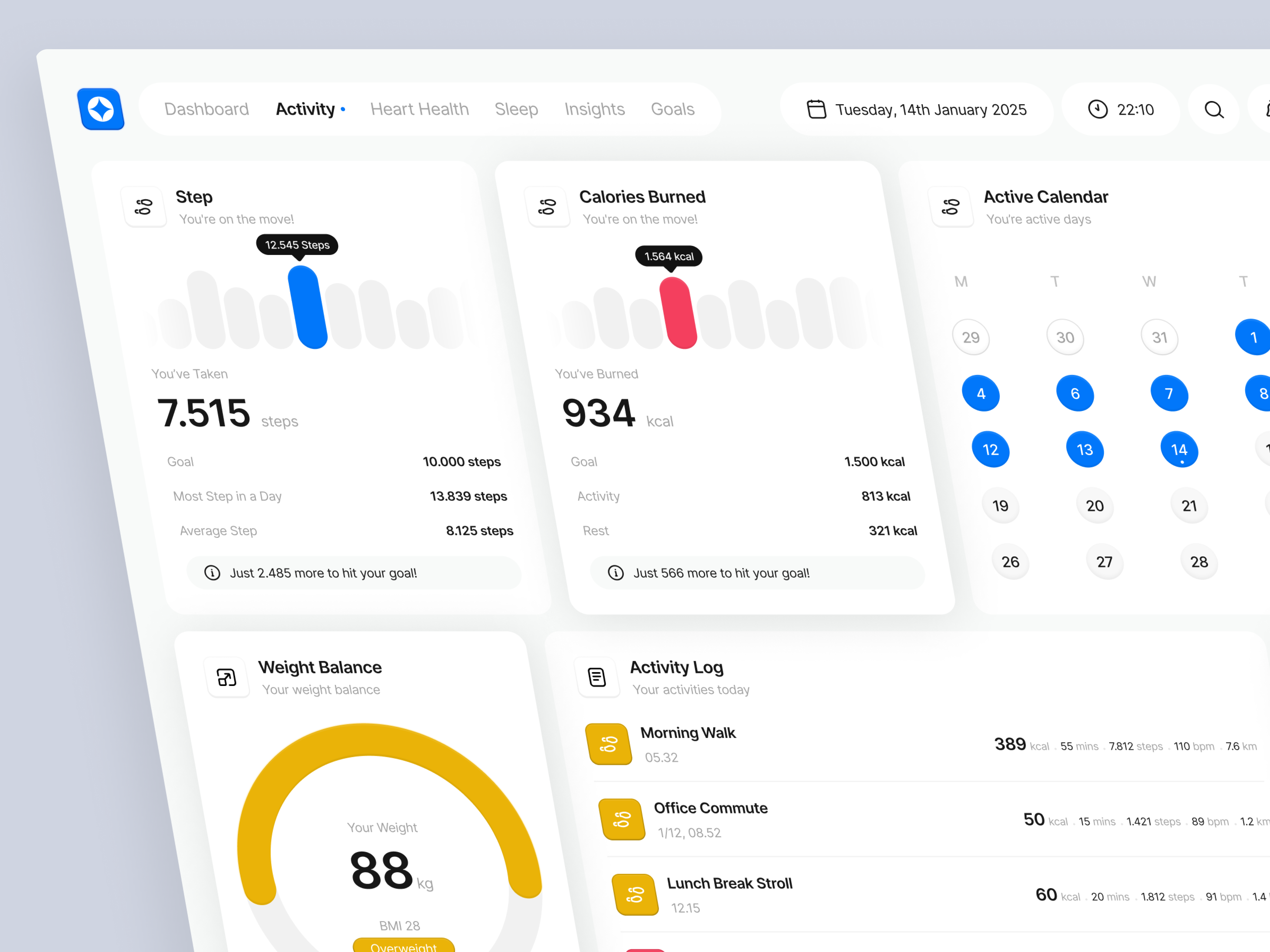
Task: Click the Lunch Break Stroll activity icon
Action: (x=636, y=894)
